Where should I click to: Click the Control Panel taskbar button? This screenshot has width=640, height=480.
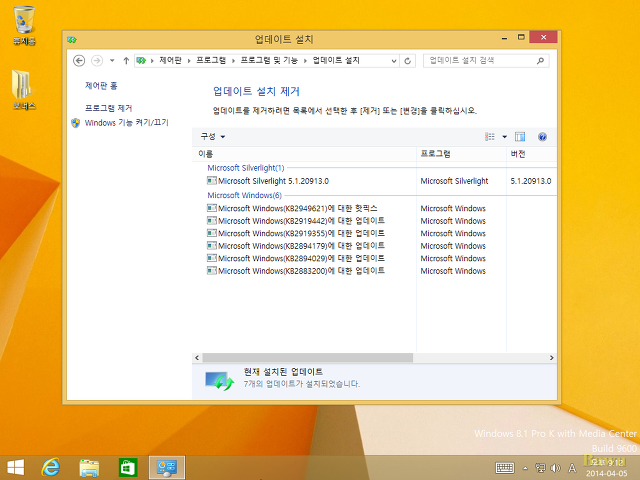tap(167, 467)
